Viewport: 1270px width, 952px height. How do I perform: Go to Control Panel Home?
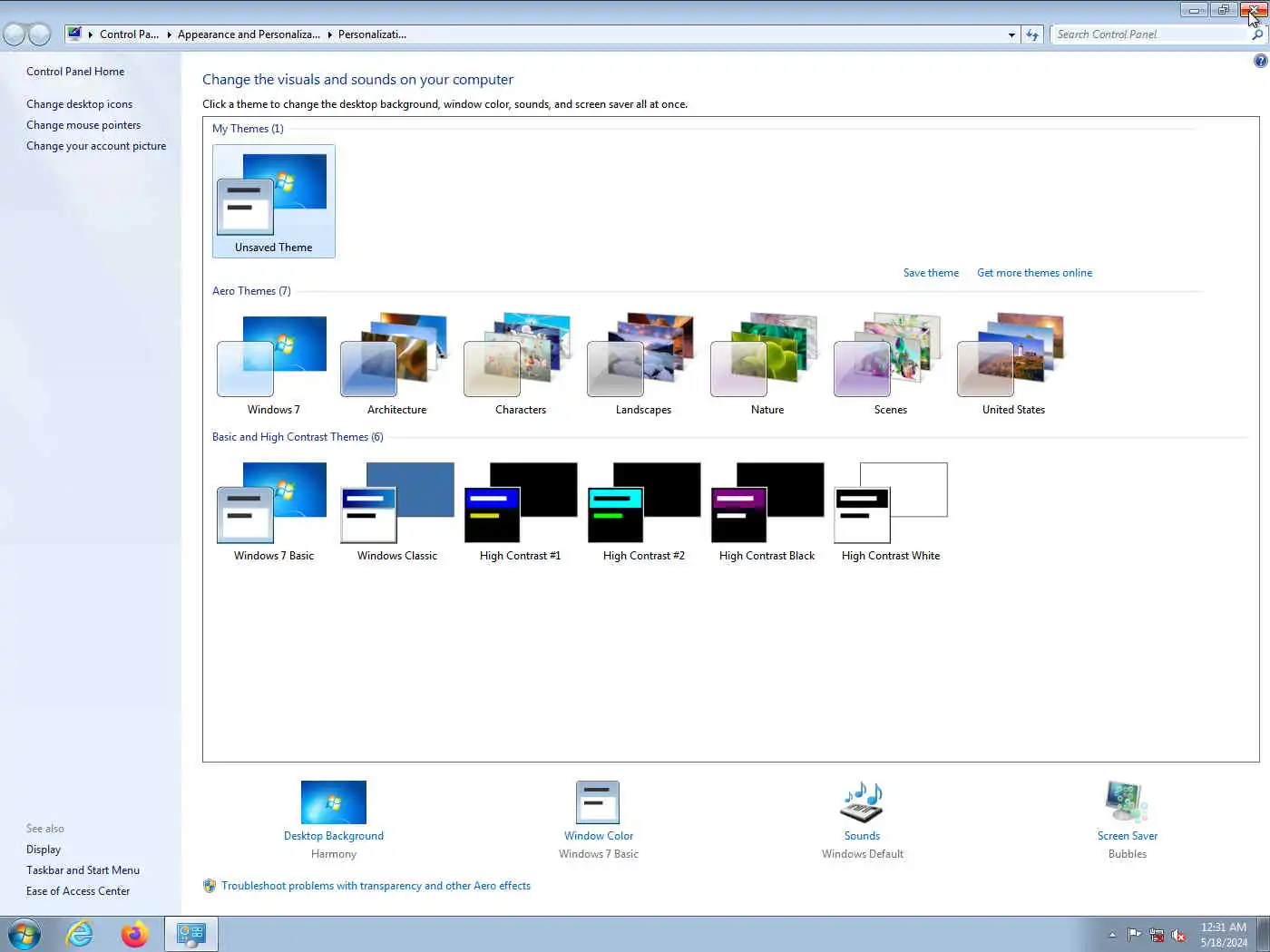pos(75,72)
